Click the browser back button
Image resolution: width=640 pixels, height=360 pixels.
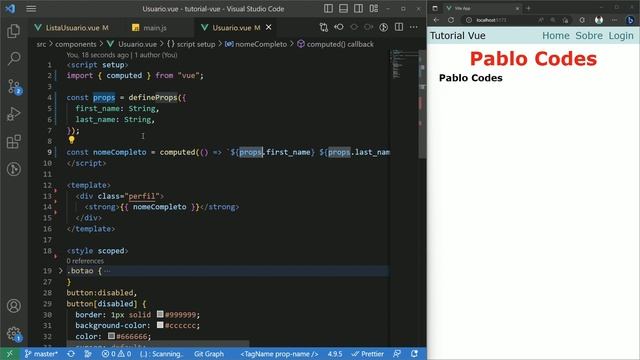click(x=436, y=20)
